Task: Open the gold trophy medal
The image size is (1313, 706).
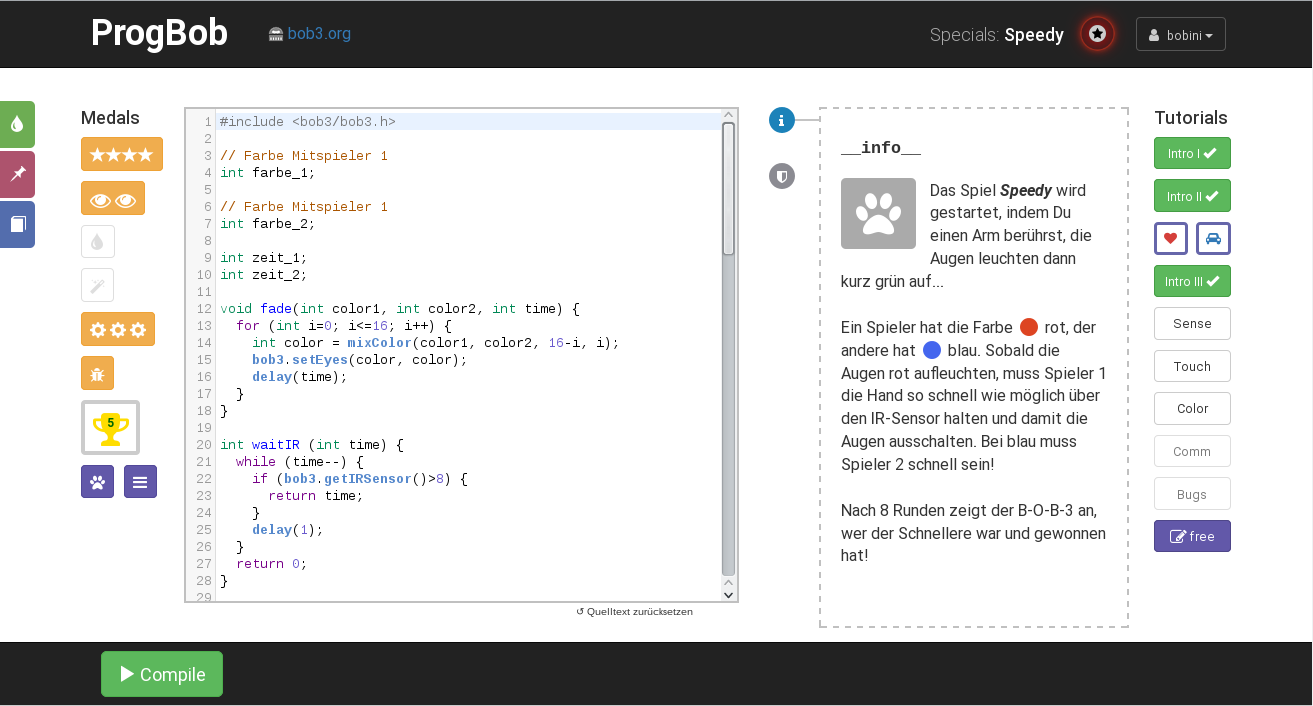Action: (x=110, y=428)
